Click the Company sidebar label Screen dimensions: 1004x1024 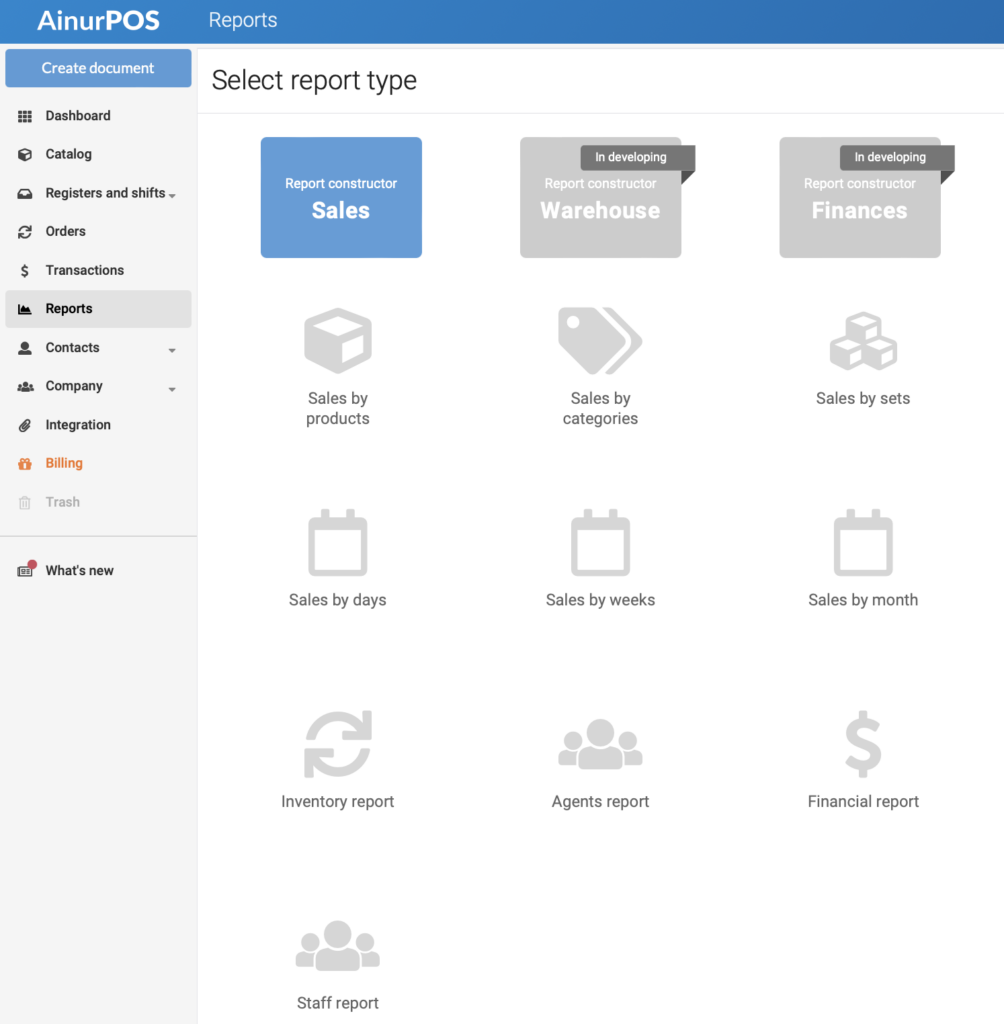coord(74,386)
